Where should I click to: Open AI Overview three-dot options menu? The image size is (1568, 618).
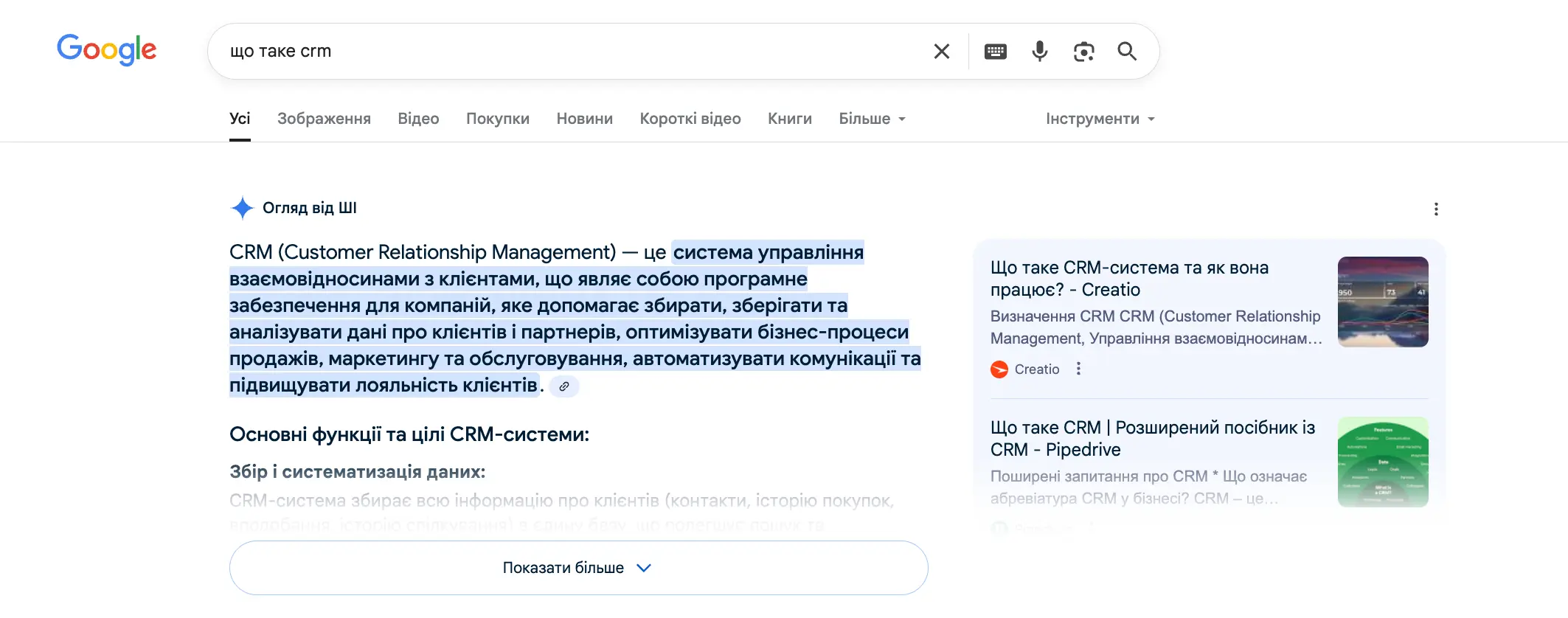1436,209
